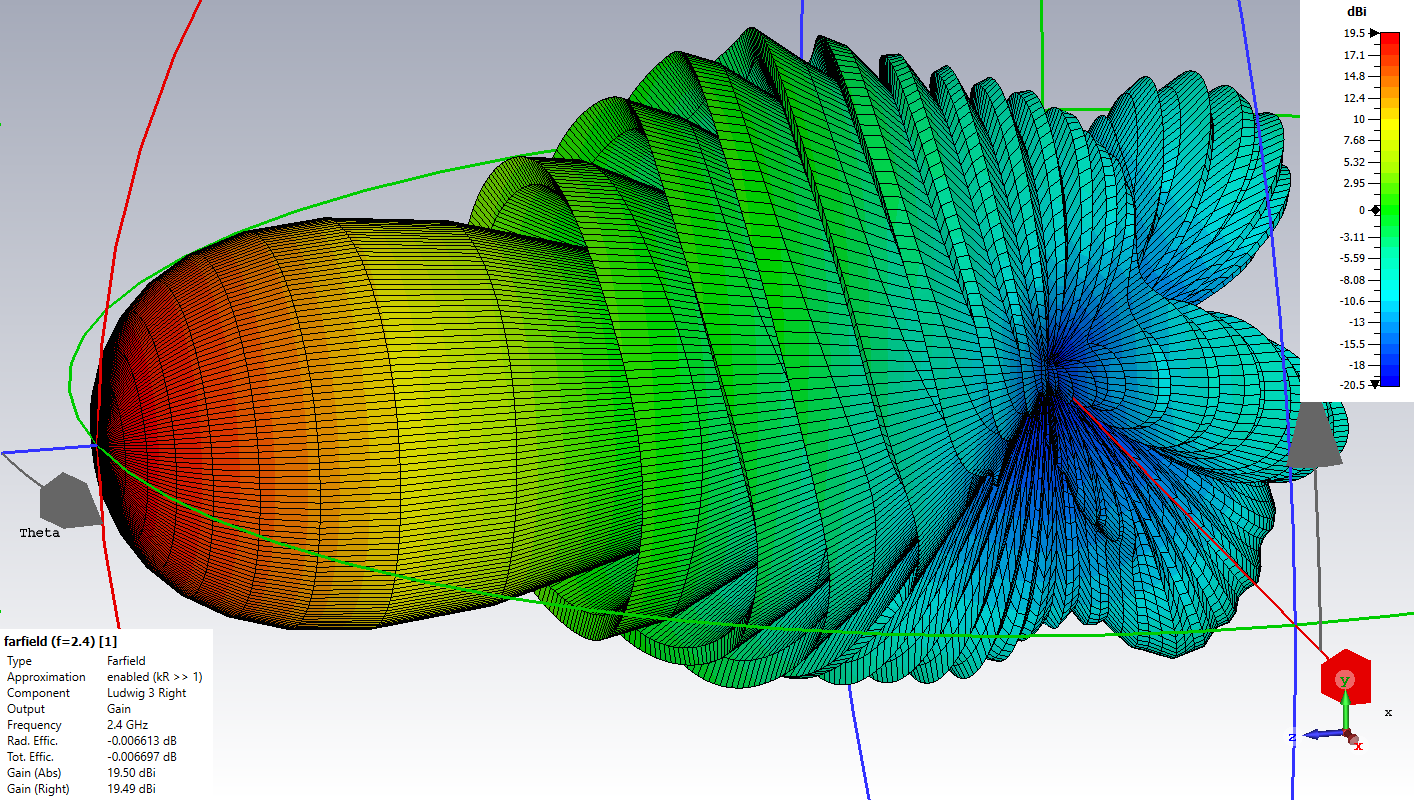Click the Rad. Effic. value -0.006613 dB
The width and height of the screenshot is (1414, 800).
pyautogui.click(x=140, y=741)
